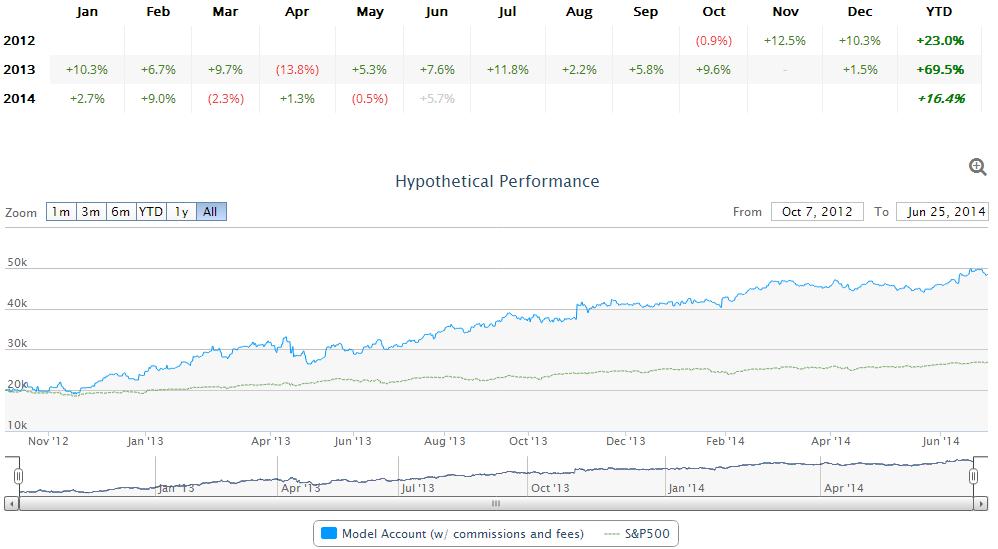Click the magnifier zoom-in icon
Viewport: 998px width, 549px height.
[x=978, y=167]
